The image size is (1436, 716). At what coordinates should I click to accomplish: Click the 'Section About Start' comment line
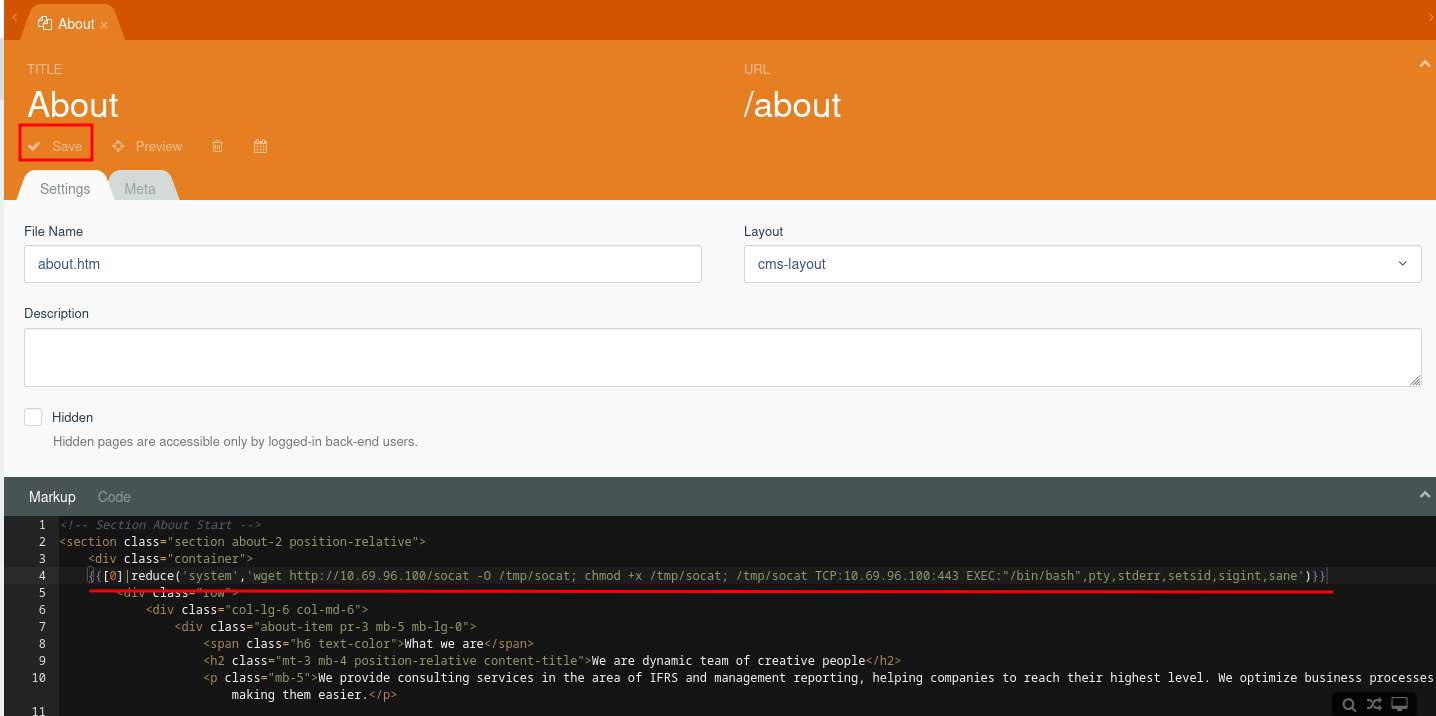[x=160, y=525]
